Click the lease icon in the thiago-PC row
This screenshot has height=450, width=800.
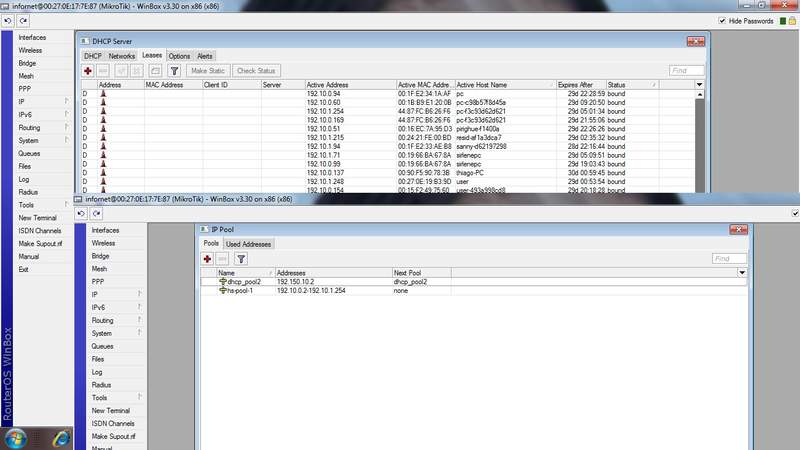click(x=103, y=173)
